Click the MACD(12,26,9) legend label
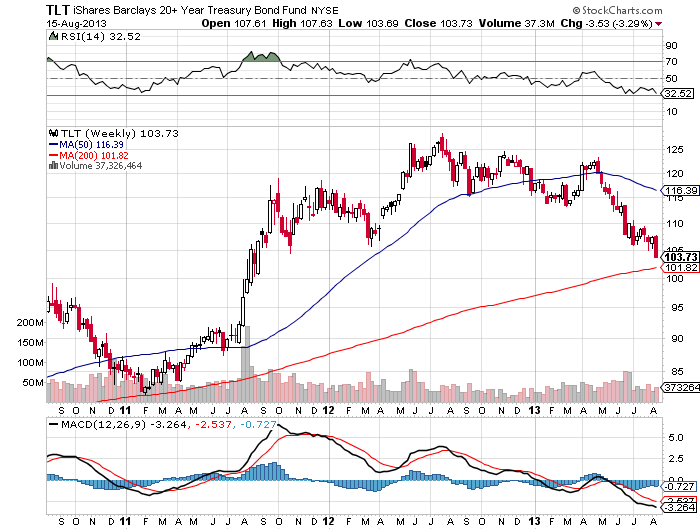 104,424
